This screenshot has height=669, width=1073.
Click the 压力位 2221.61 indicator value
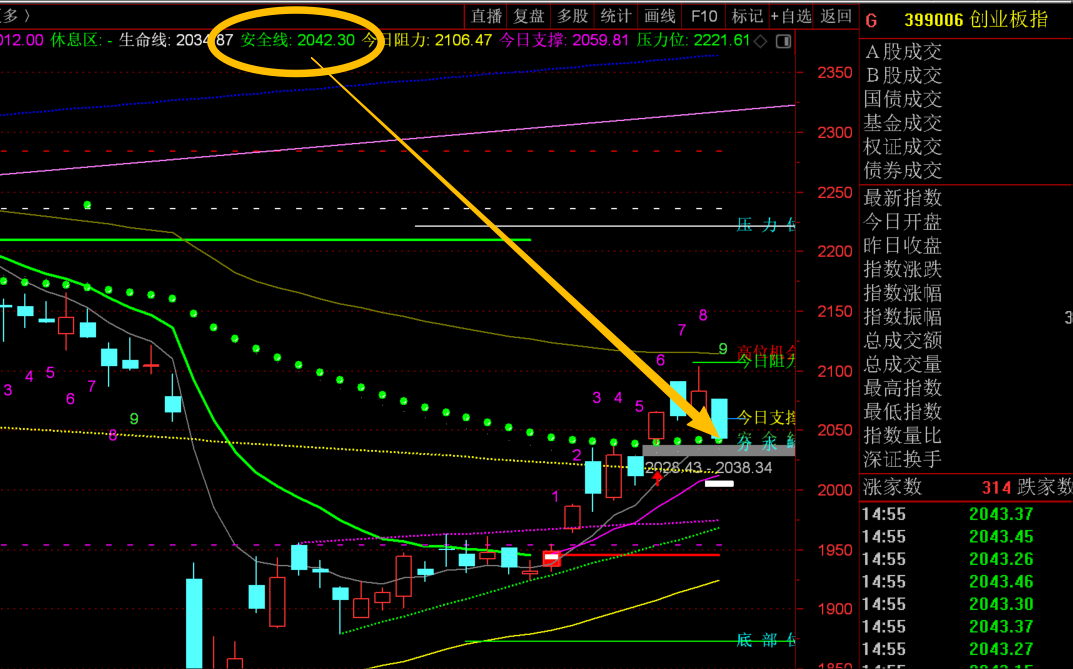pyautogui.click(x=693, y=40)
